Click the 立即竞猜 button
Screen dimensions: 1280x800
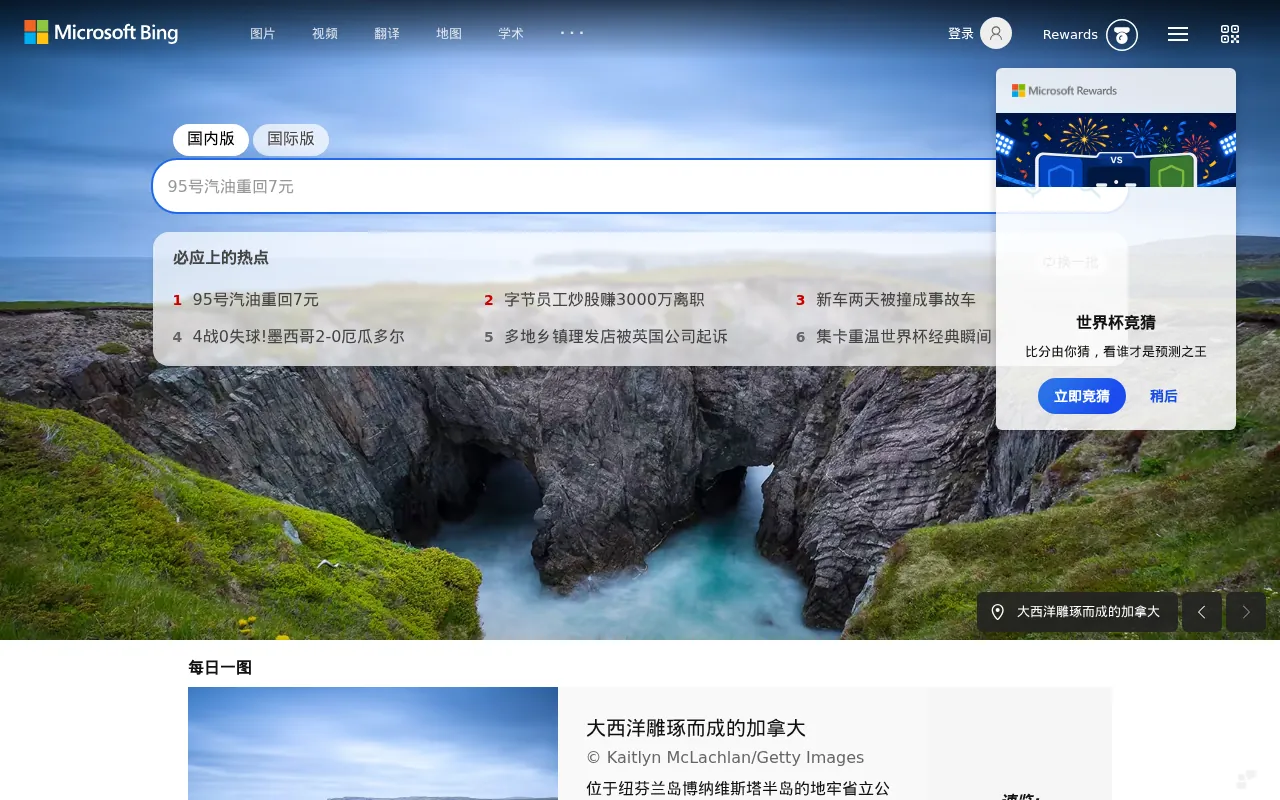1082,396
